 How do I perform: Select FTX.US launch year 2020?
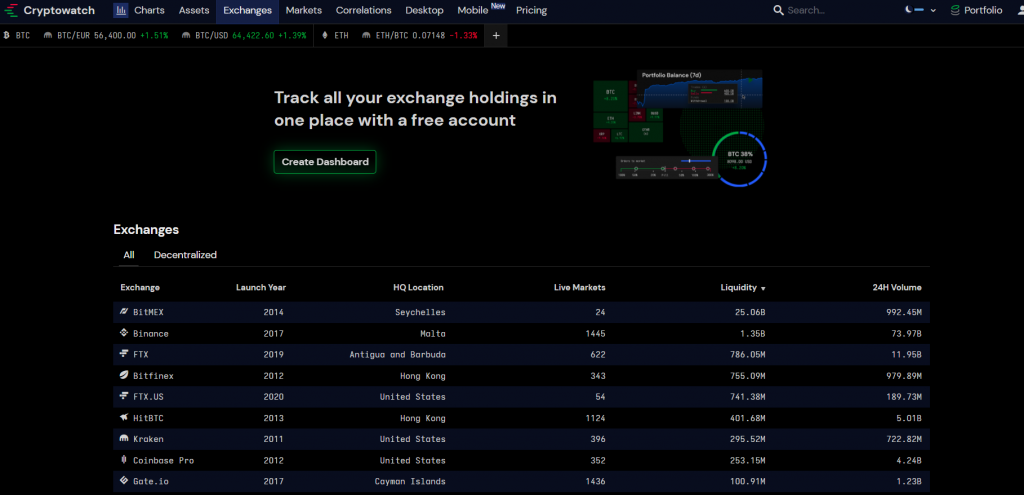[x=273, y=397]
